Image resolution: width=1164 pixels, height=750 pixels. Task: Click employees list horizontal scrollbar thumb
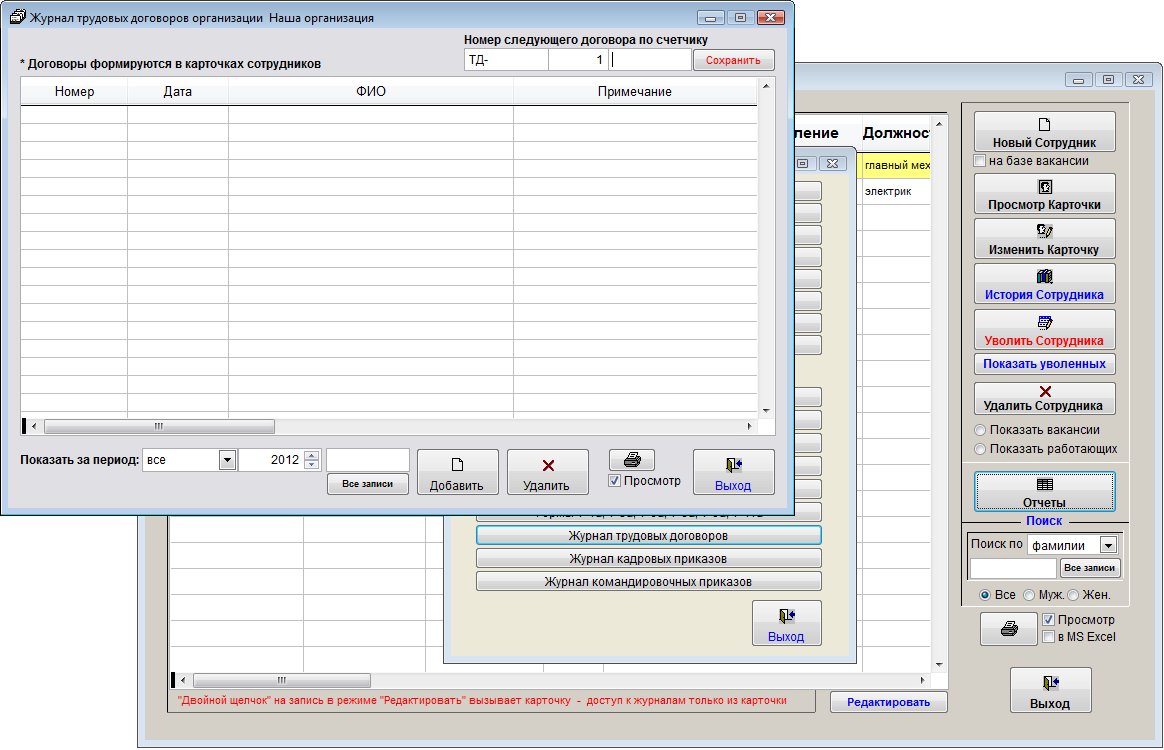tap(281, 680)
